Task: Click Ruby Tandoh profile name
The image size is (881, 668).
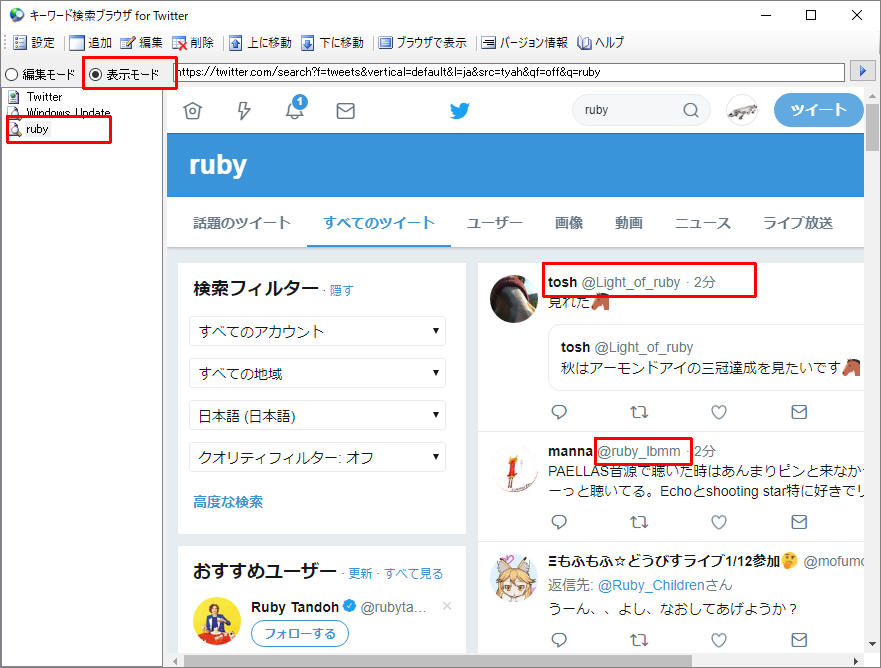Action: click(x=294, y=607)
